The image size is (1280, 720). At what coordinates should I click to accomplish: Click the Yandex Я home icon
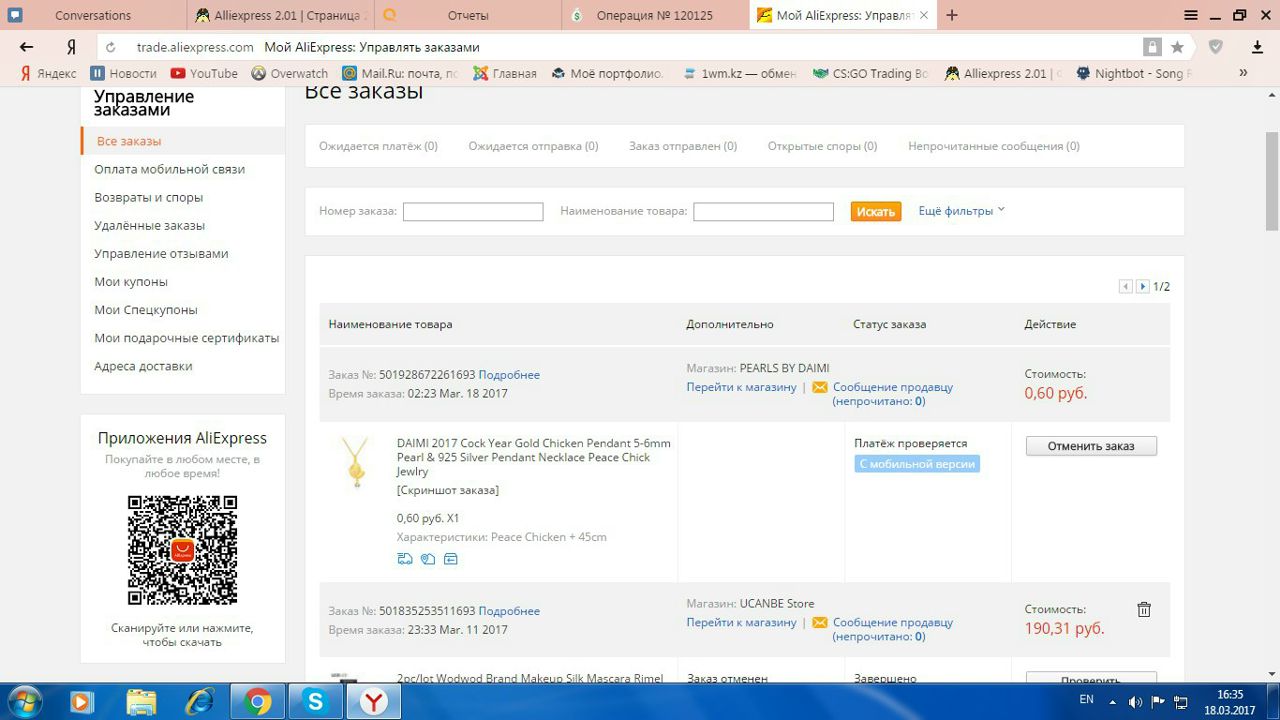[x=71, y=47]
